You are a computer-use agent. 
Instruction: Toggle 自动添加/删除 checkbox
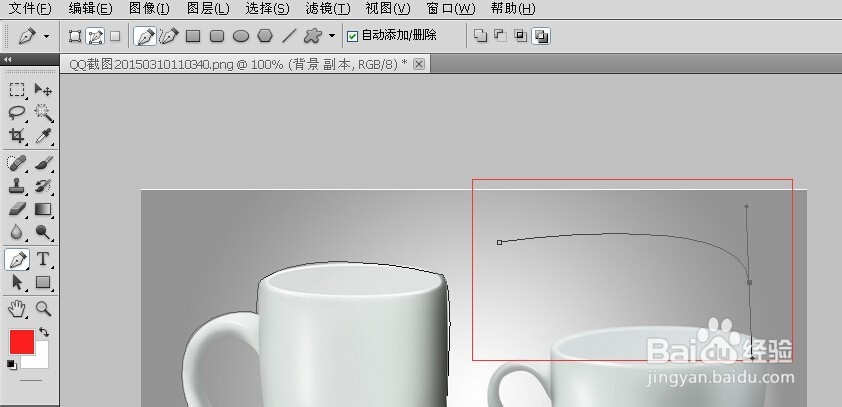point(352,36)
